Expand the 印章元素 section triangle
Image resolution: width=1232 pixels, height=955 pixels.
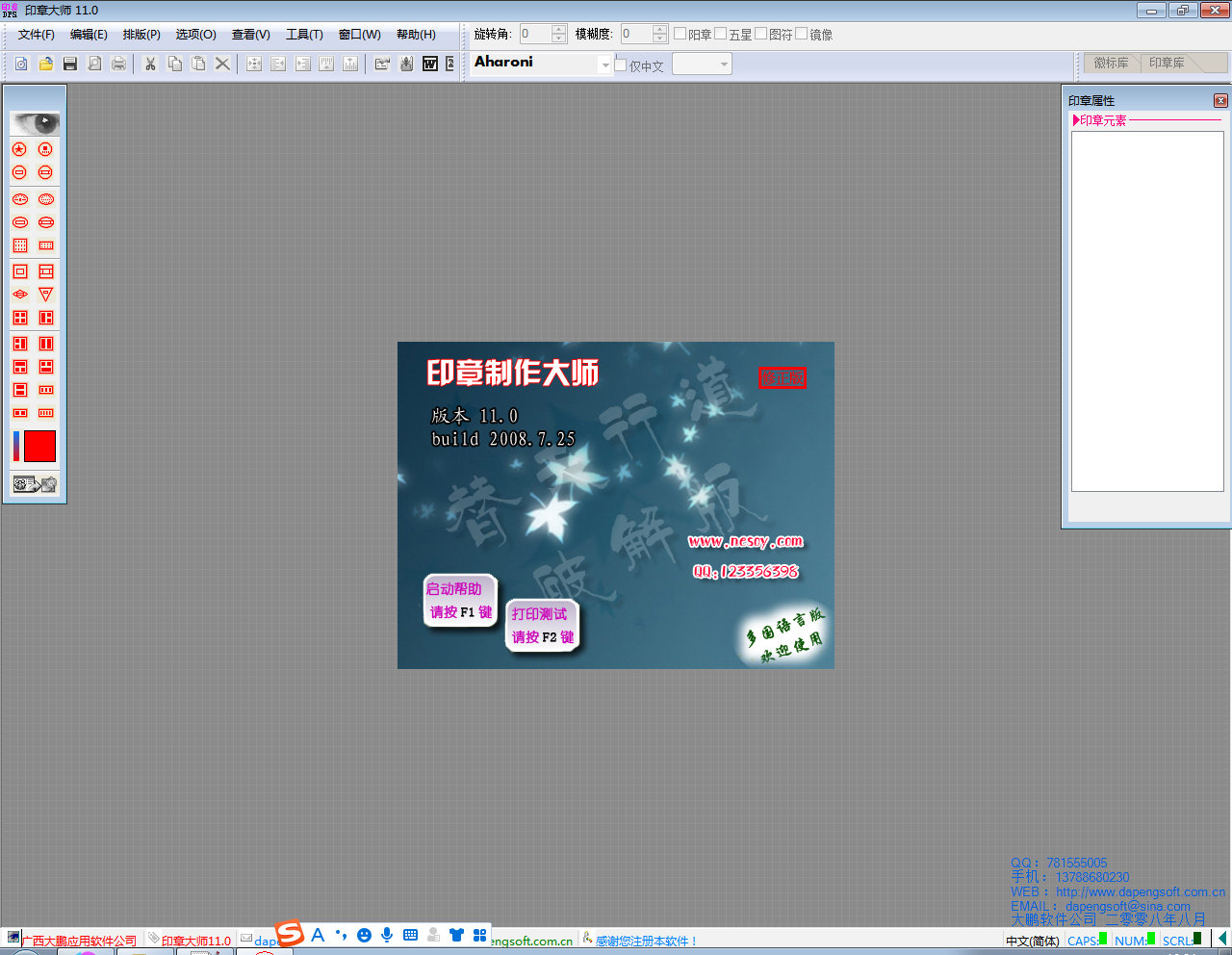tap(1076, 120)
